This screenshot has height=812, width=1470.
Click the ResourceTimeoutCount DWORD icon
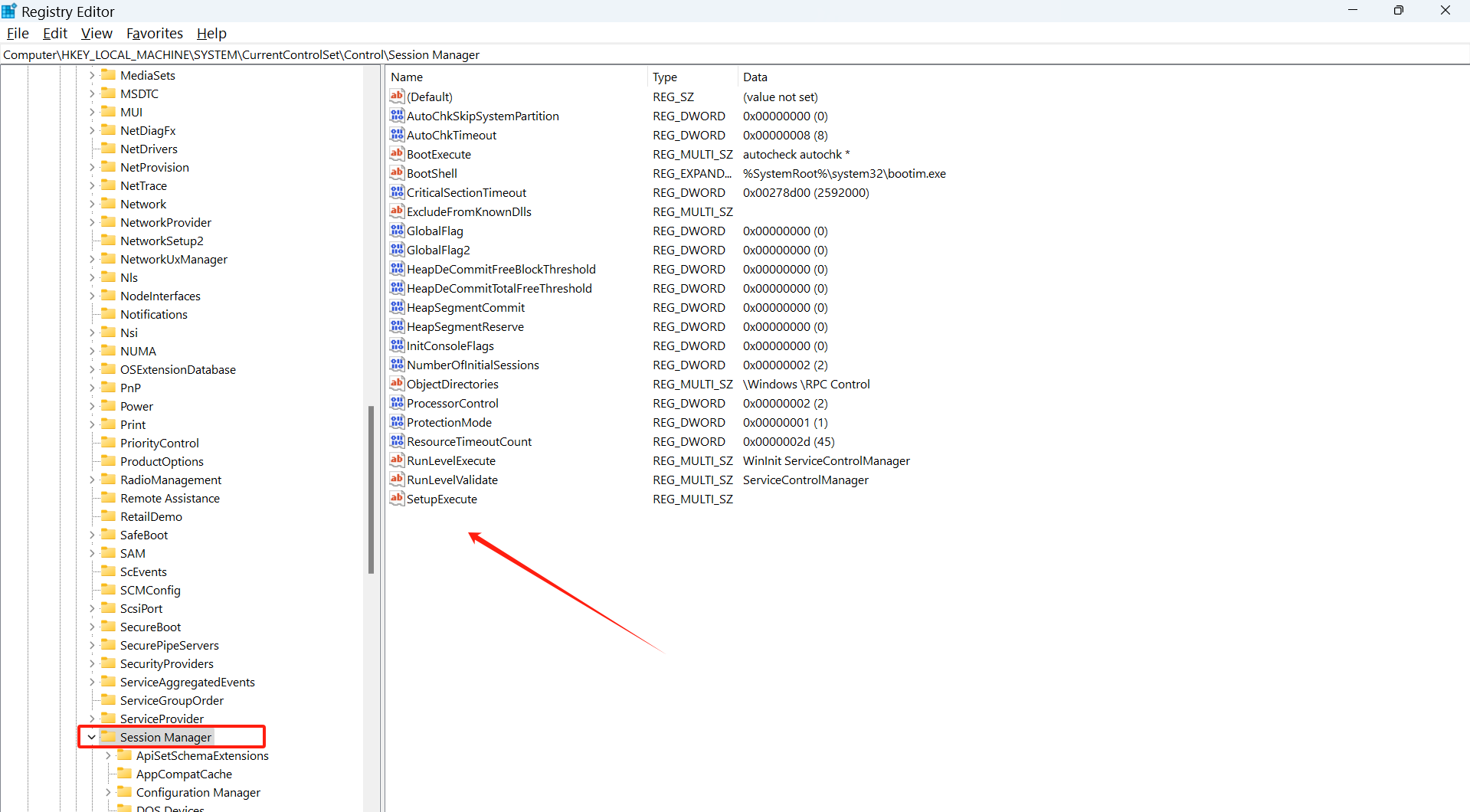pos(397,440)
